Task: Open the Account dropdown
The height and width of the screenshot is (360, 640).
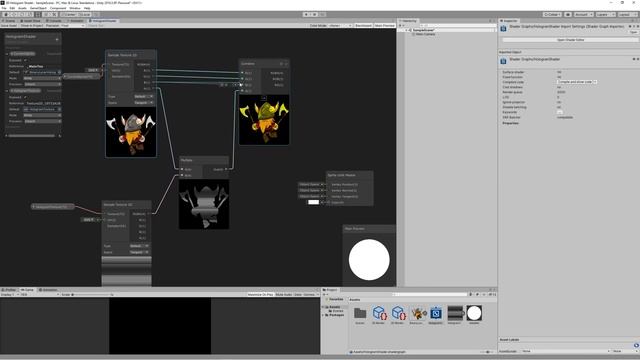Action: [583, 15]
